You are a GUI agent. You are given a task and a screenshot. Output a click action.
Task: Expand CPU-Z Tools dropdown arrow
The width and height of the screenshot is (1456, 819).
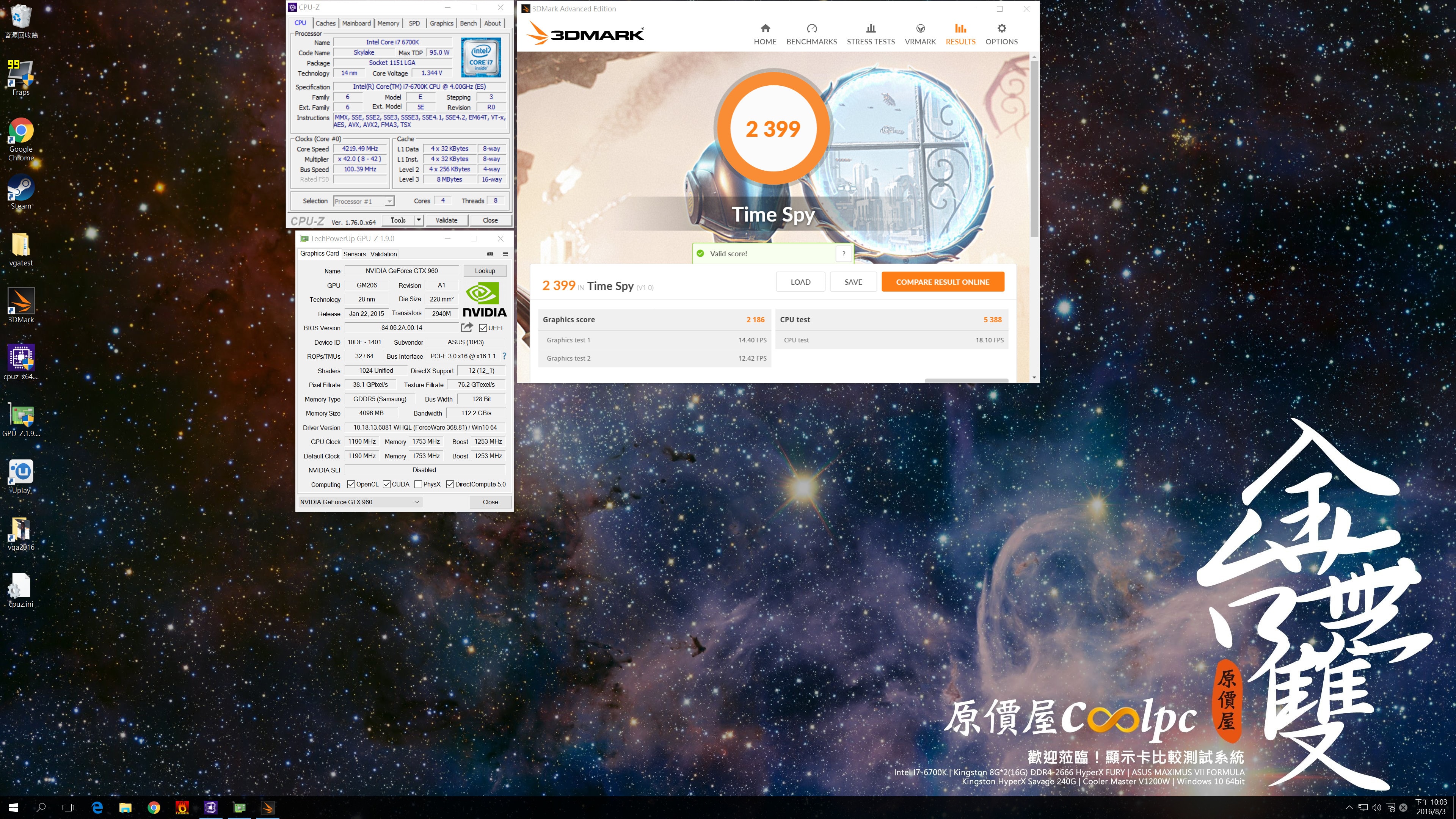(x=419, y=220)
